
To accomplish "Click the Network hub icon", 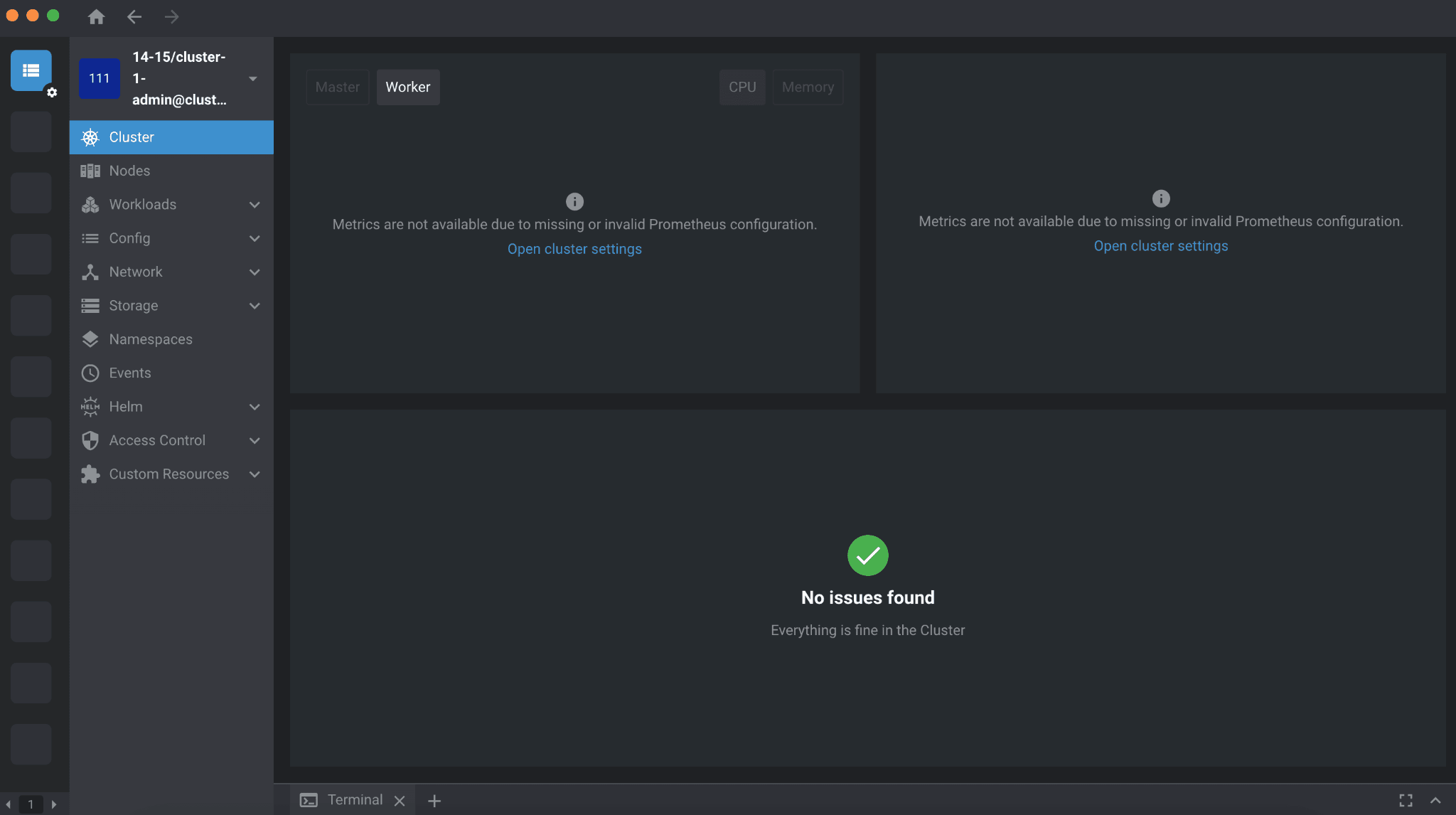I will (x=90, y=272).
